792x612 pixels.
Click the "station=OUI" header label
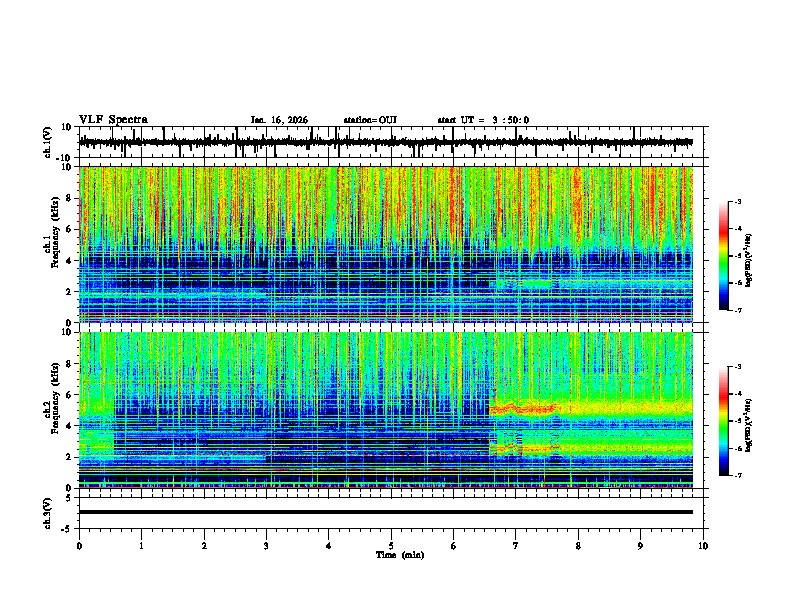(x=370, y=120)
